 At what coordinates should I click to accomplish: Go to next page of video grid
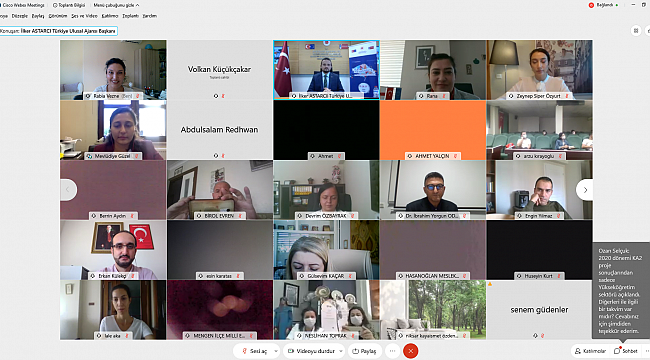[585, 190]
